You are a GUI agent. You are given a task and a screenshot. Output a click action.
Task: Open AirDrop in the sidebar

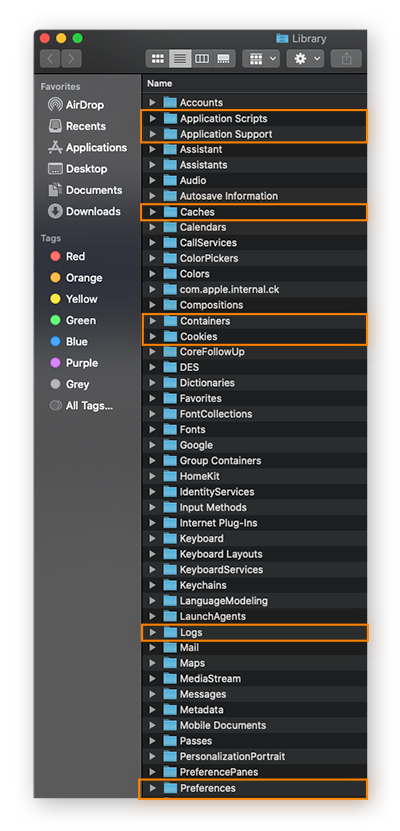click(76, 105)
